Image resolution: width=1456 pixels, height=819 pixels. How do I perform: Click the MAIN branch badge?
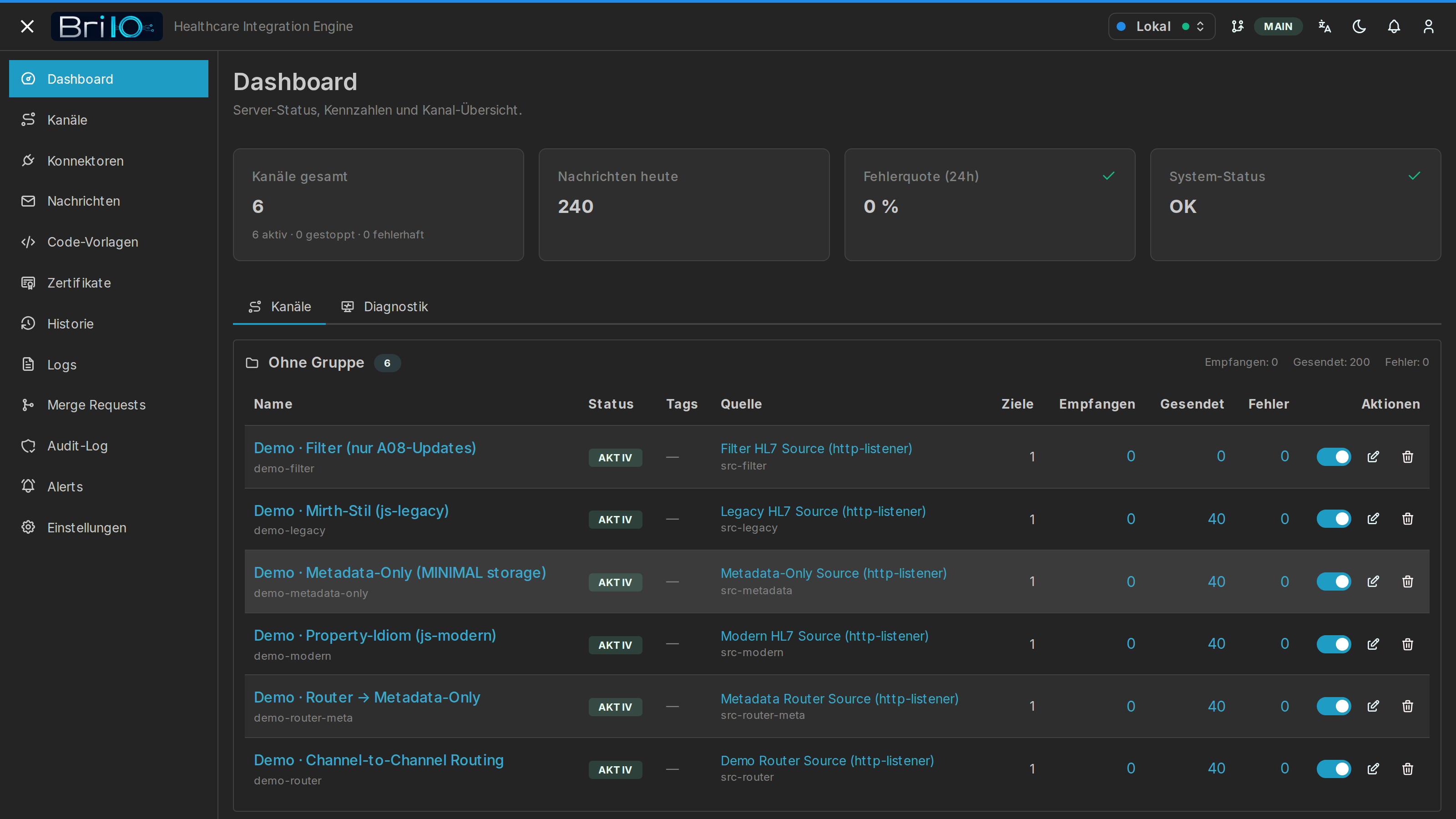click(x=1278, y=26)
